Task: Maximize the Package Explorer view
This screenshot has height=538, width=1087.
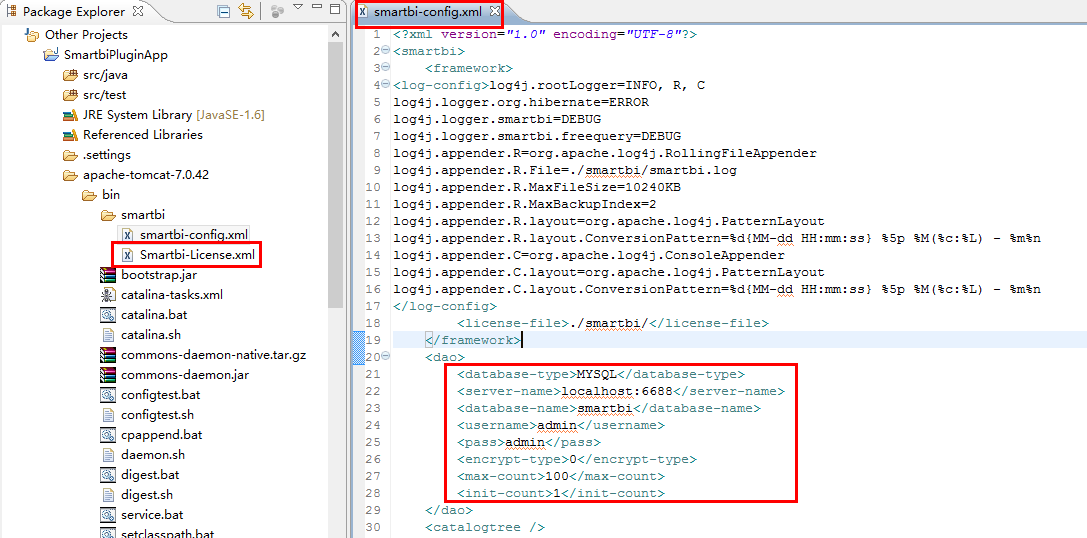Action: [x=335, y=9]
